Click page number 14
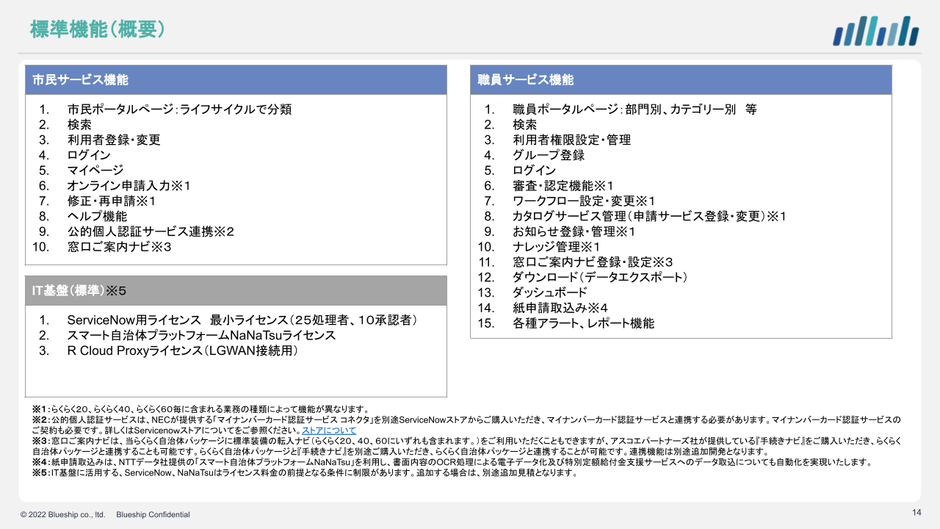This screenshot has width=940, height=529. 915,513
